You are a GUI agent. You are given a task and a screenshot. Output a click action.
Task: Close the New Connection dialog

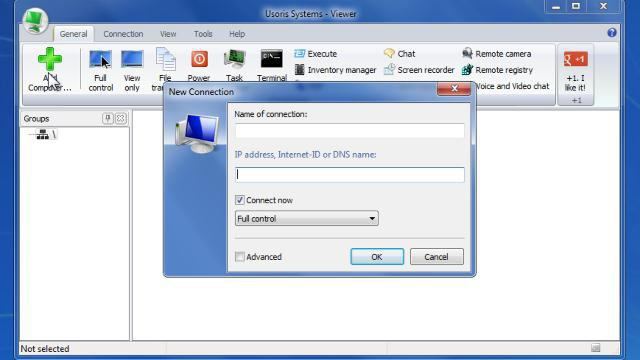(x=454, y=88)
